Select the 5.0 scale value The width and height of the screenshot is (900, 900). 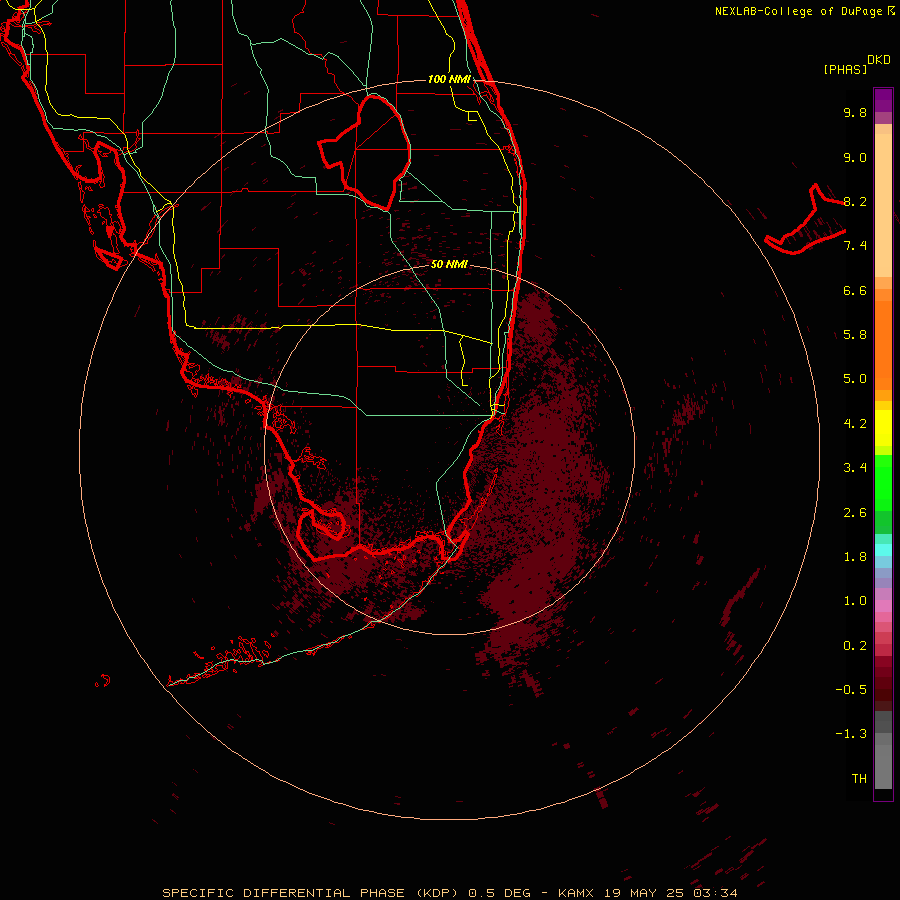(855, 379)
